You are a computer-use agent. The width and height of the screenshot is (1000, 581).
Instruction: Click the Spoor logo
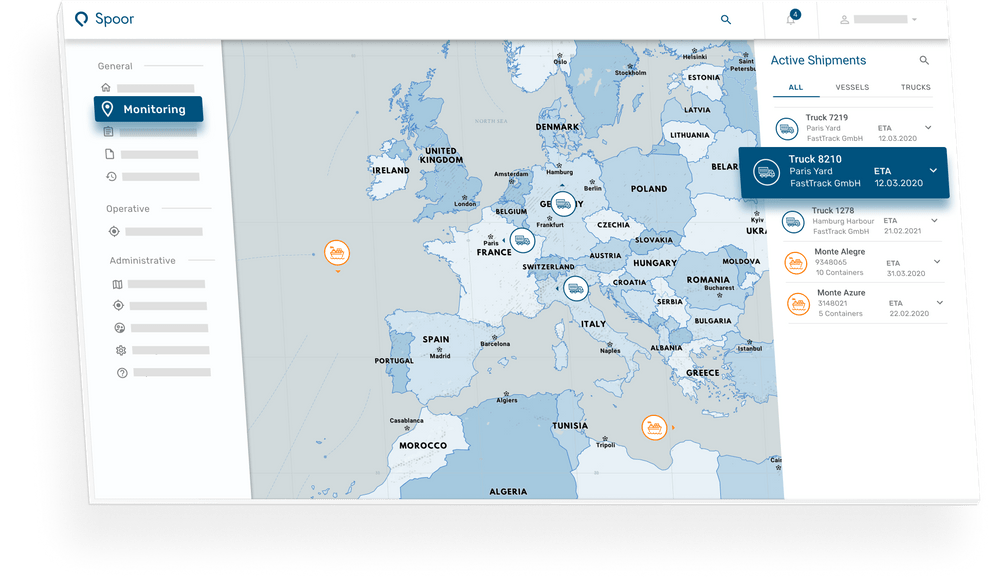pyautogui.click(x=105, y=19)
